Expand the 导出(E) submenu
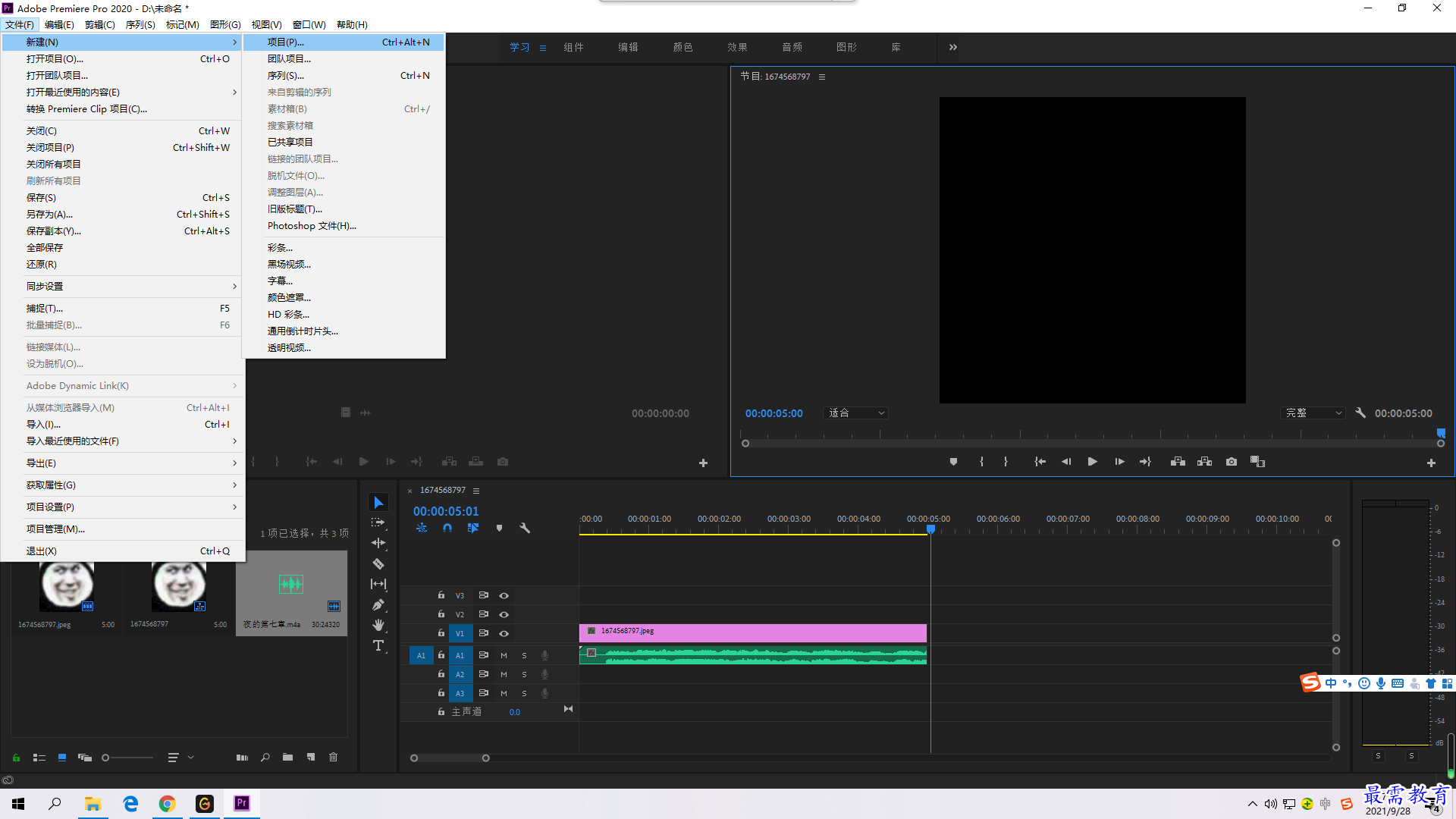This screenshot has height=819, width=1456. 121,463
